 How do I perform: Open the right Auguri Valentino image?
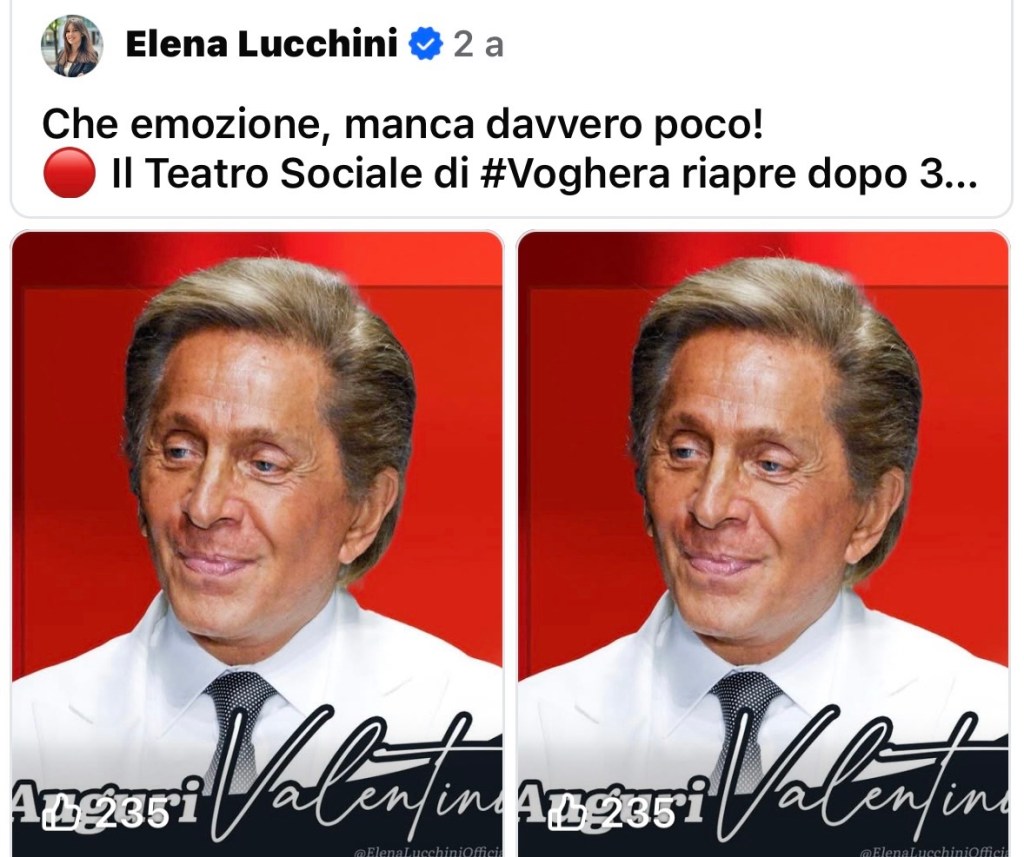click(763, 543)
